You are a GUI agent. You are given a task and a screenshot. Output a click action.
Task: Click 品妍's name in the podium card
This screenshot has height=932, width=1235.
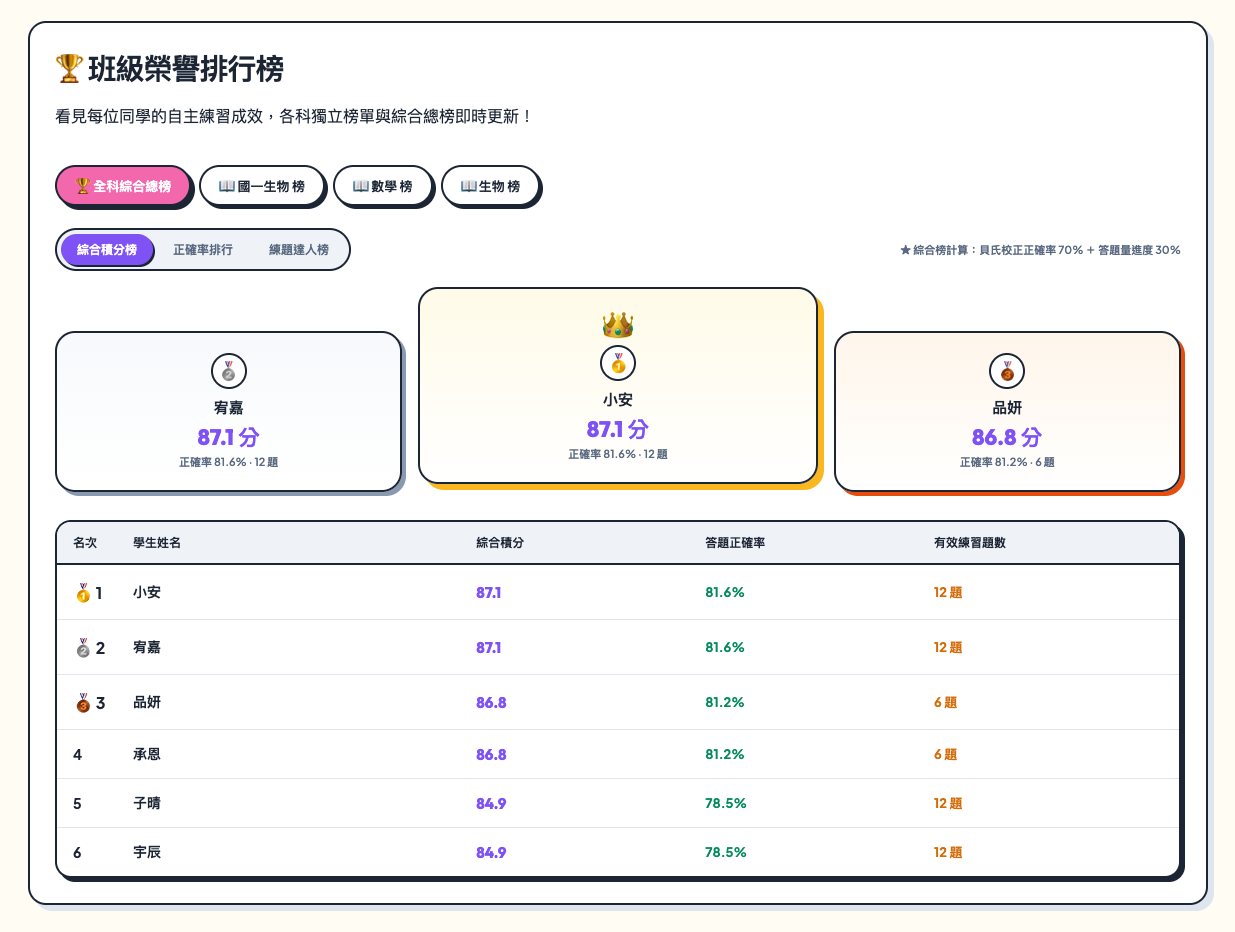[1007, 408]
